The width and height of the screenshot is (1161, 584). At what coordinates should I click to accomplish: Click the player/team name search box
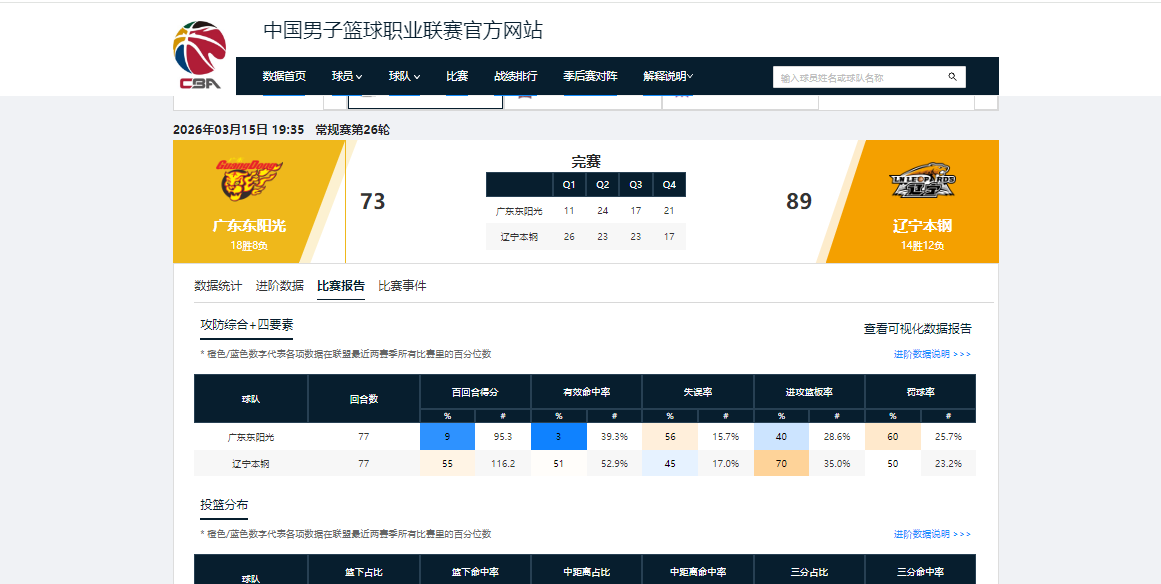coord(860,76)
